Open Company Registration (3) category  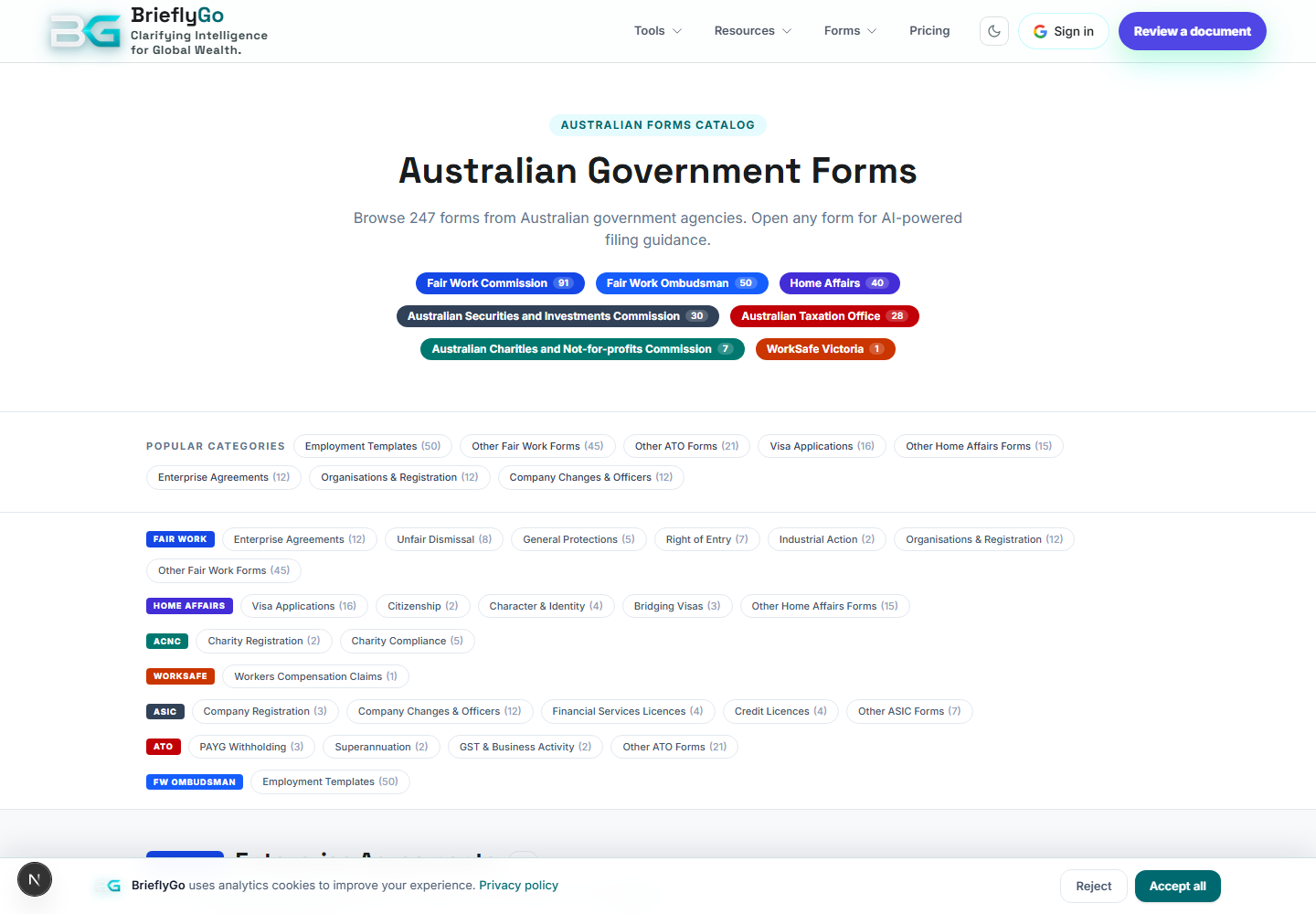265,711
